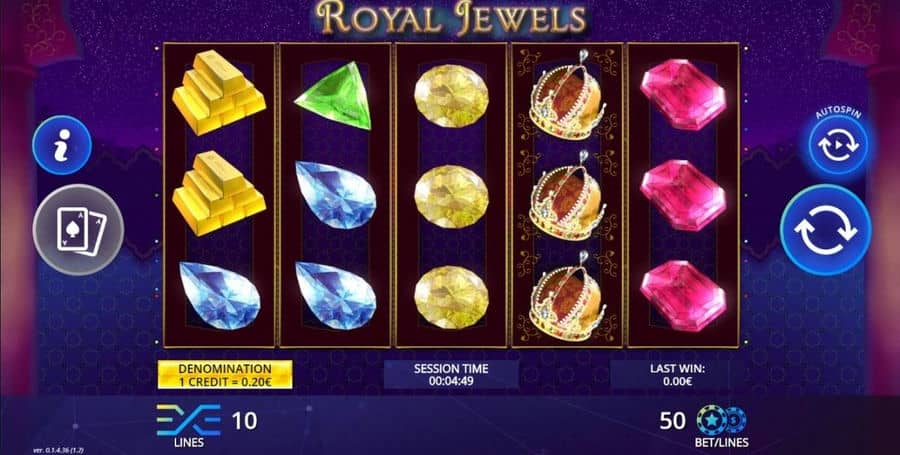900x455 pixels.
Task: Select the green triangle emerald symbol
Action: pos(335,95)
